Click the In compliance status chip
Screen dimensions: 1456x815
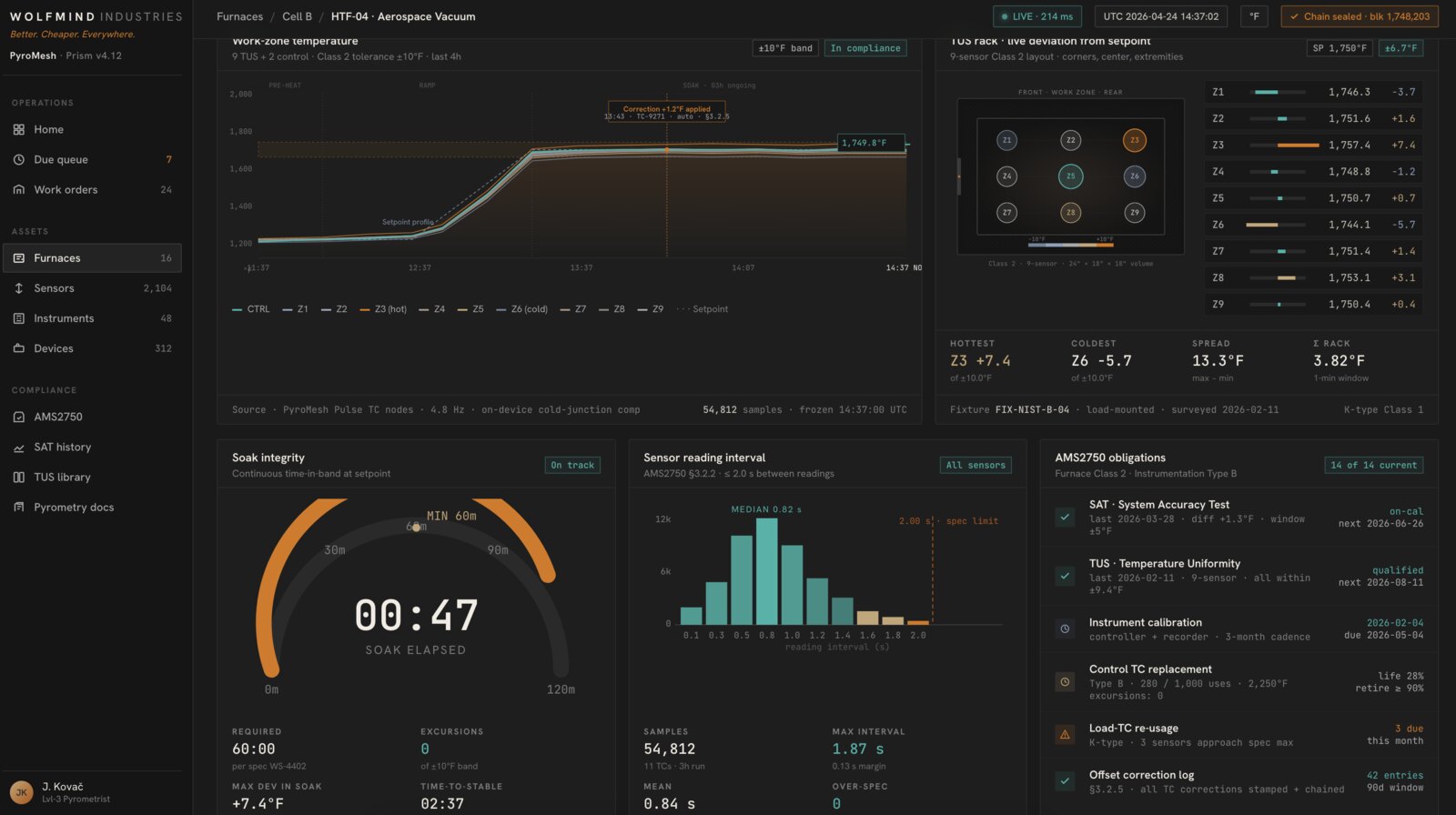point(864,48)
